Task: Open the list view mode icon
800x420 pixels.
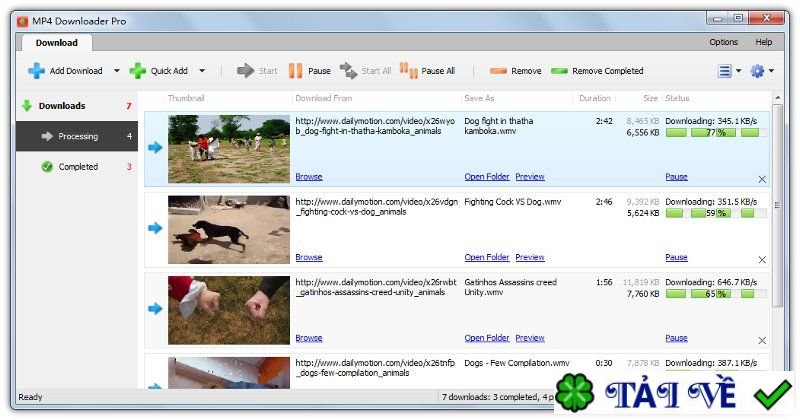Action: (724, 71)
